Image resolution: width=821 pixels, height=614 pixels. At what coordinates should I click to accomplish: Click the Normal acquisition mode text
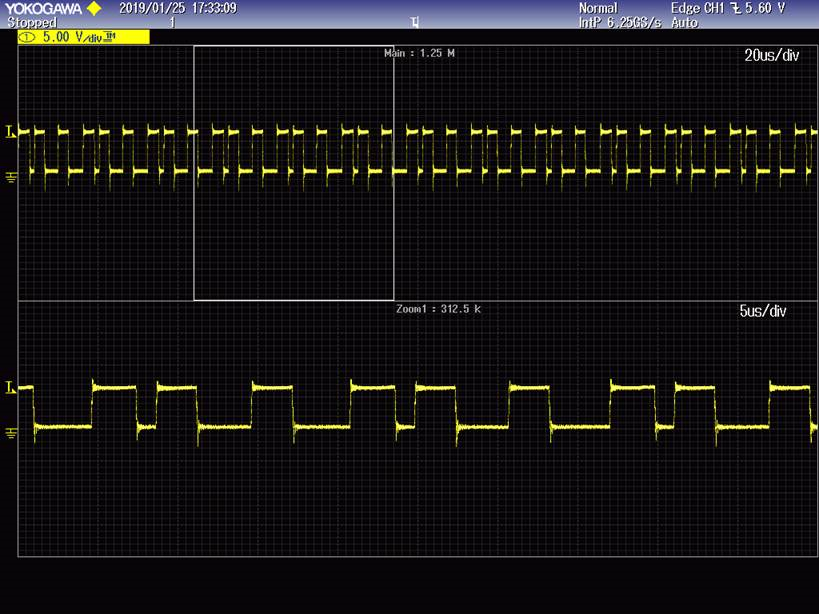coord(598,8)
